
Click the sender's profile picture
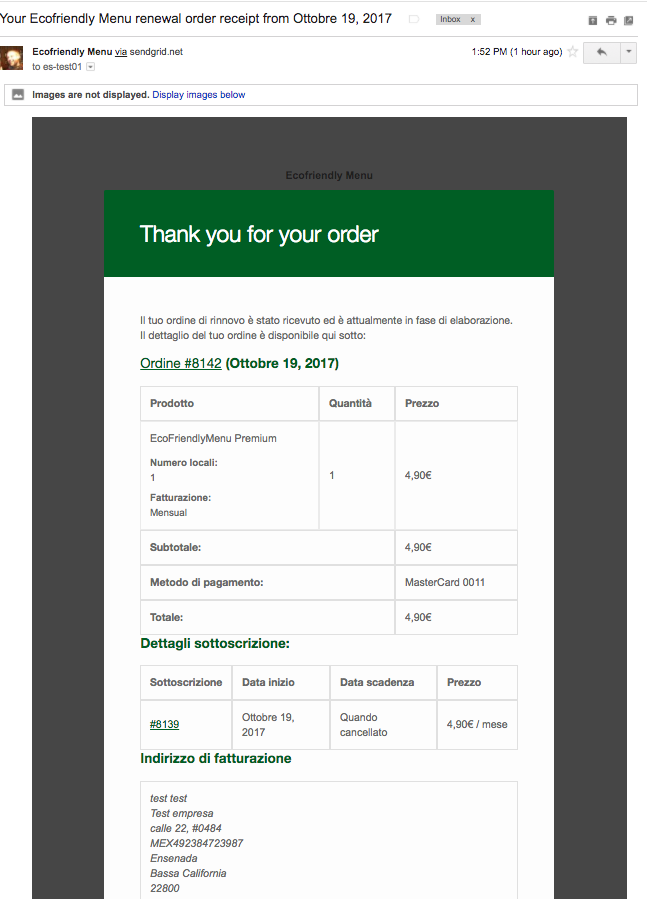(x=13, y=59)
